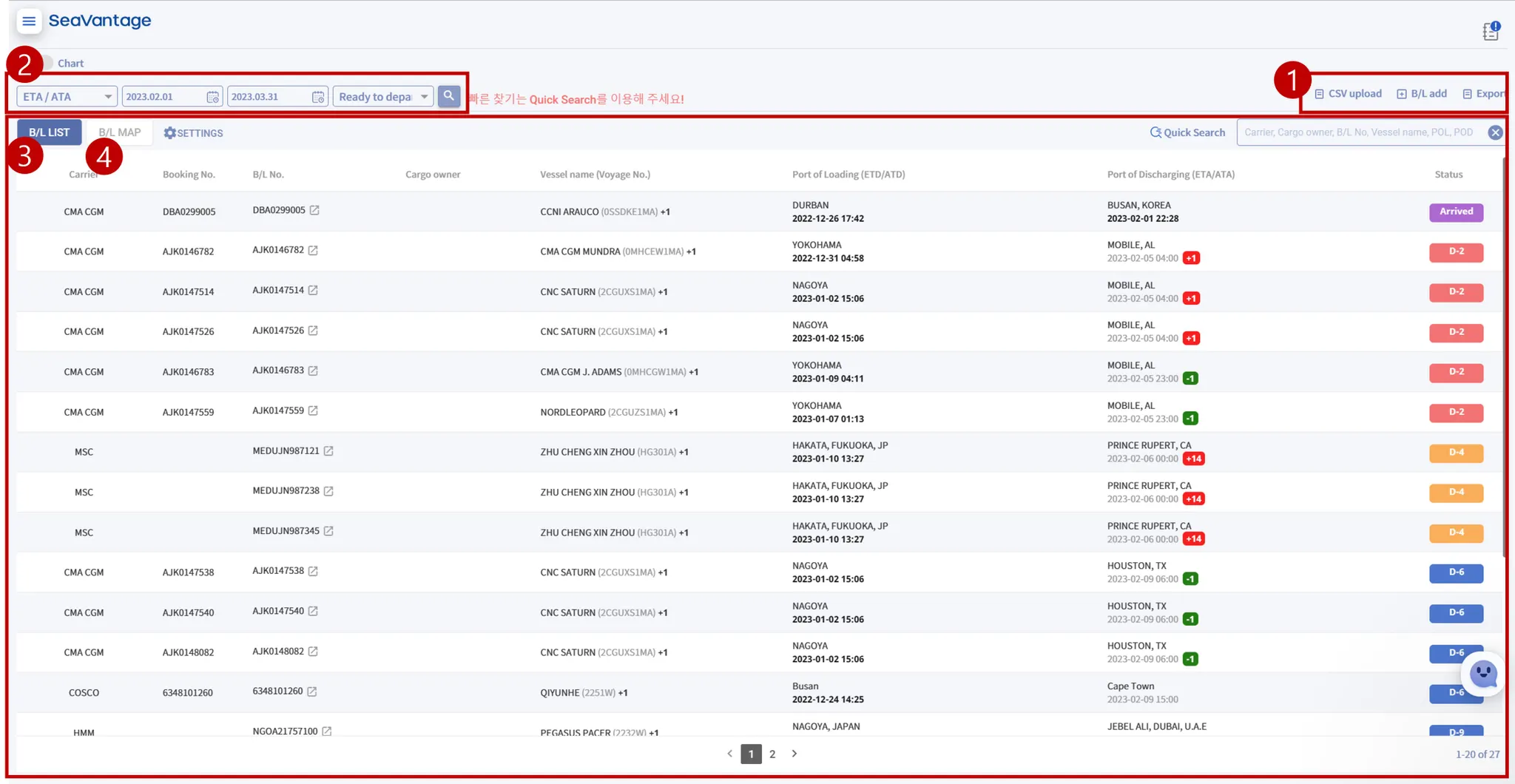Screen dimensions: 1515x784
Task: Click SeaVantage logo
Action: [x=100, y=21]
